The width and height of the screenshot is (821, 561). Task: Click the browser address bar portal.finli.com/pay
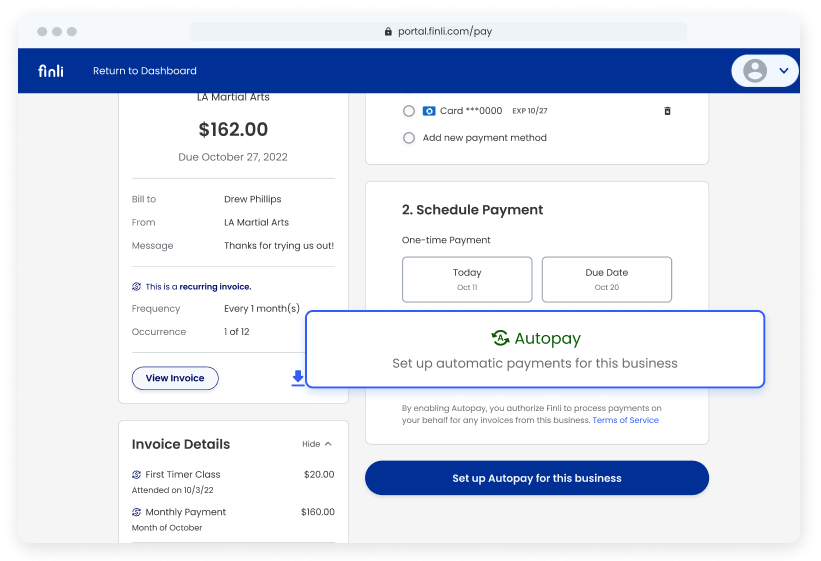438,31
